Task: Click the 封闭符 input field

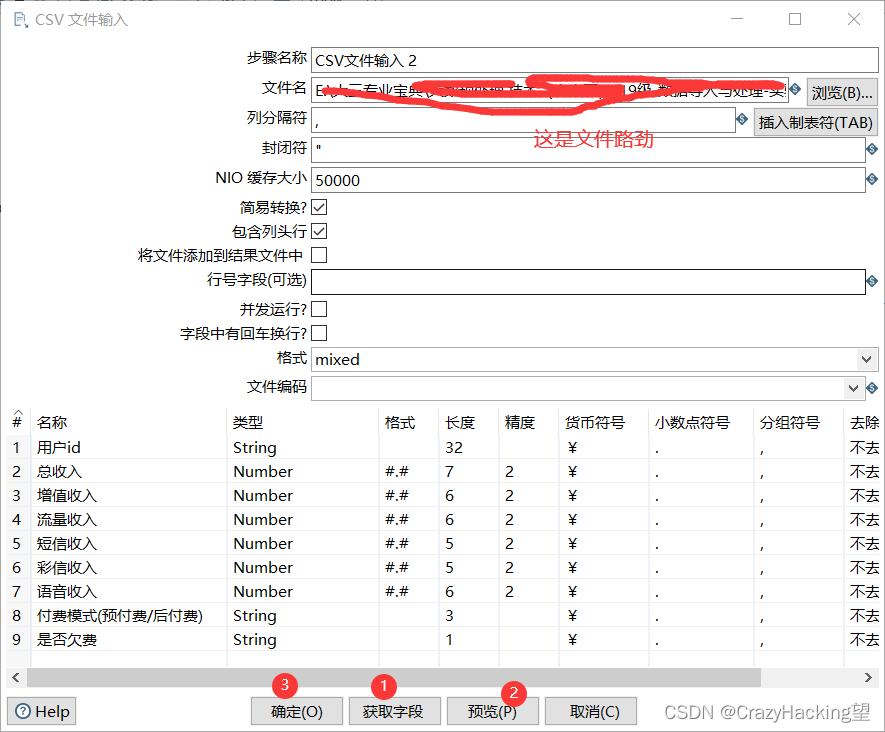Action: pos(588,150)
